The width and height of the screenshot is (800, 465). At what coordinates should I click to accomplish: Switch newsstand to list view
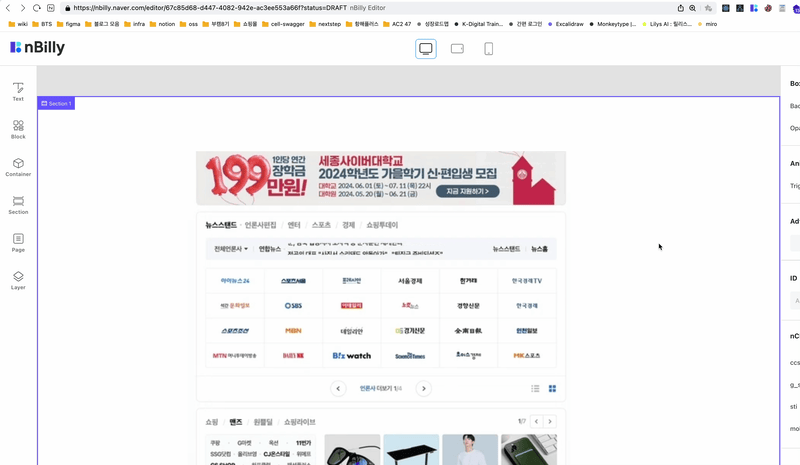point(535,388)
